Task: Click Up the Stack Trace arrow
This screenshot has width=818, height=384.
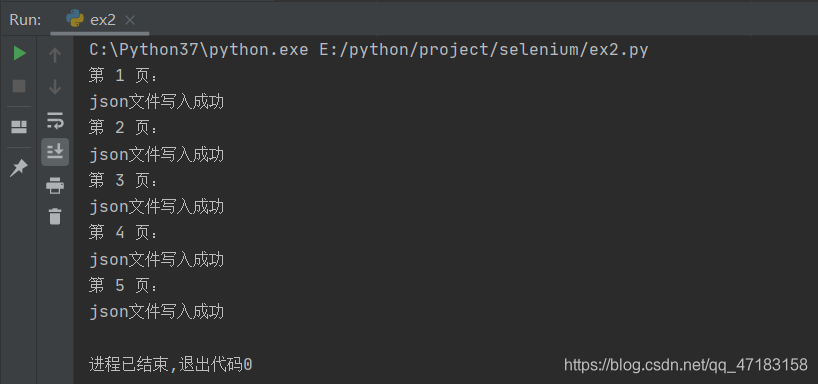Action: [55, 55]
